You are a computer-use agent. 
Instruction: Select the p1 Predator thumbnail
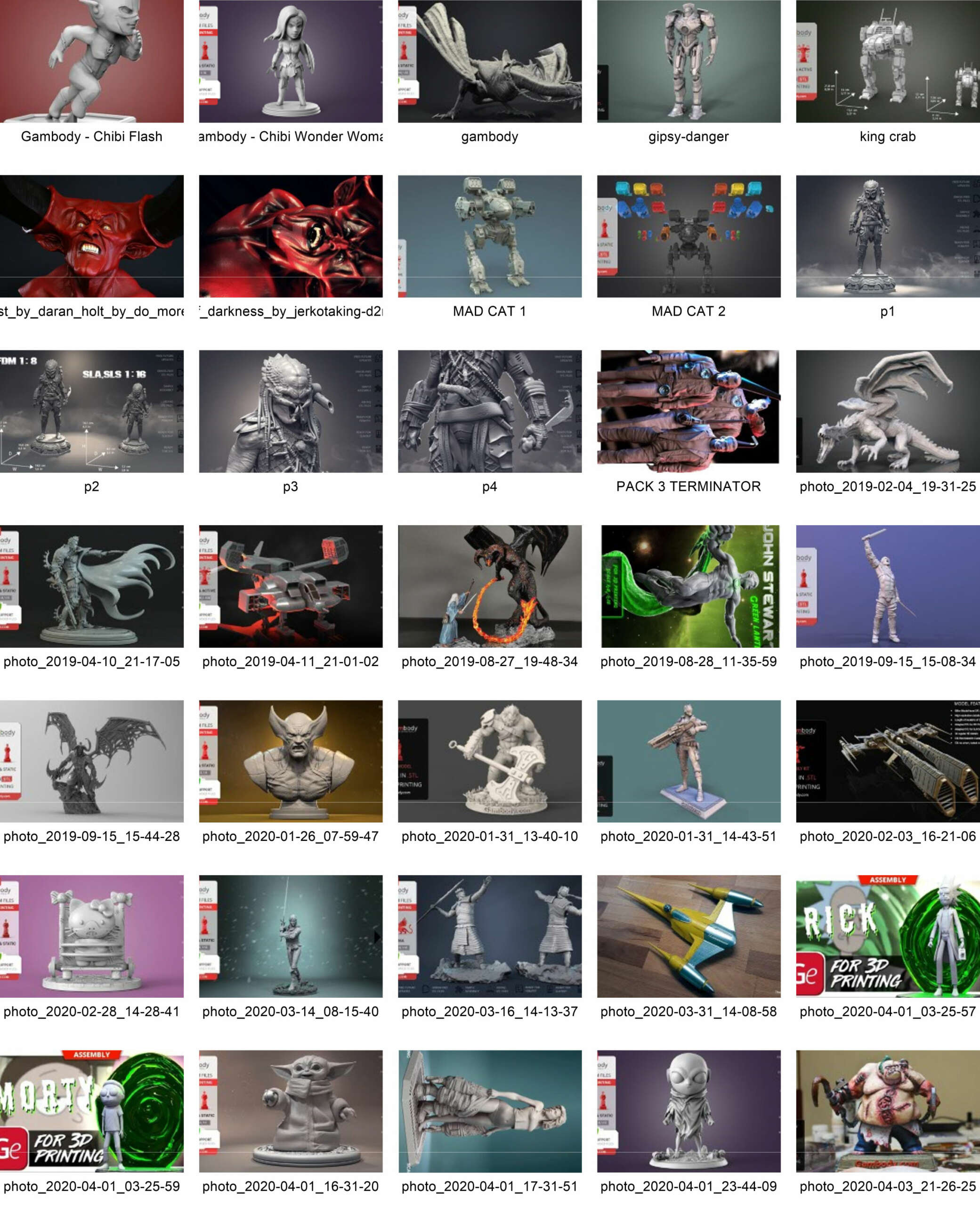pyautogui.click(x=888, y=236)
